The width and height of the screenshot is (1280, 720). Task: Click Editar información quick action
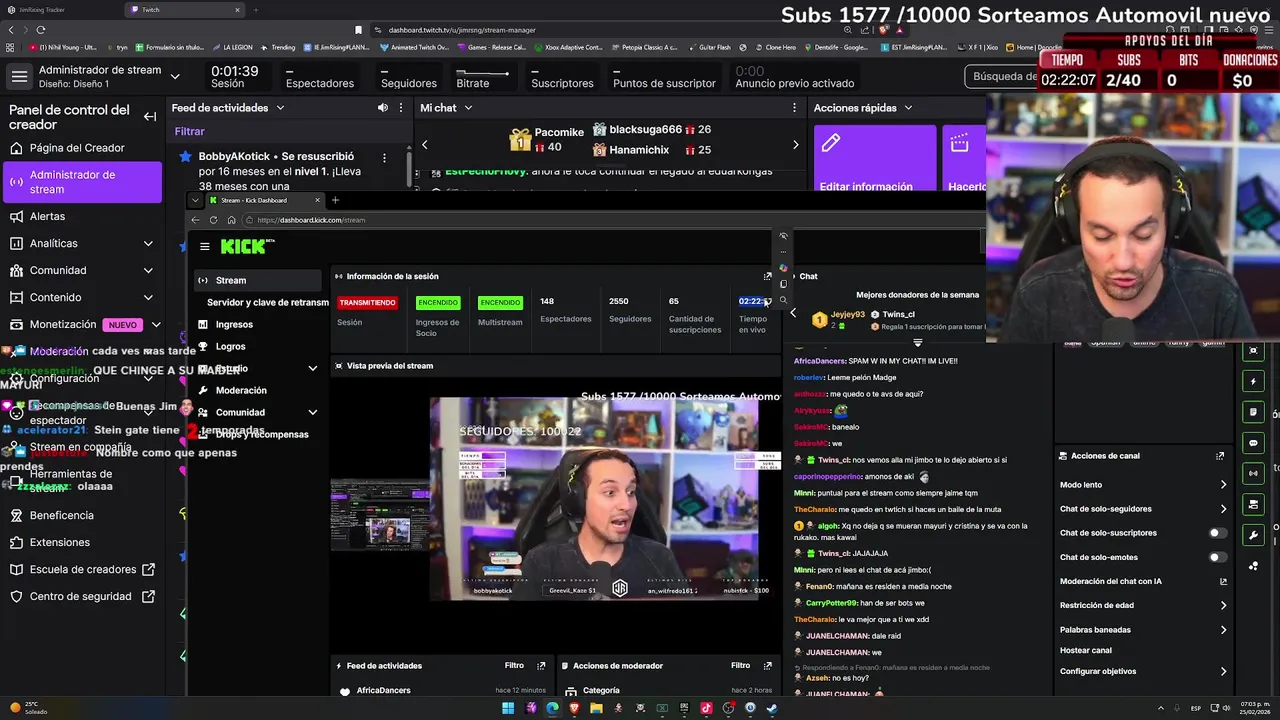click(x=875, y=160)
